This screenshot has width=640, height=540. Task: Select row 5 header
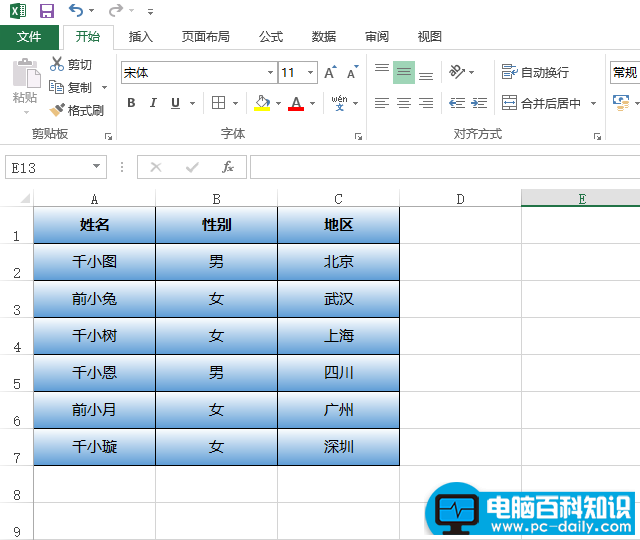17,373
